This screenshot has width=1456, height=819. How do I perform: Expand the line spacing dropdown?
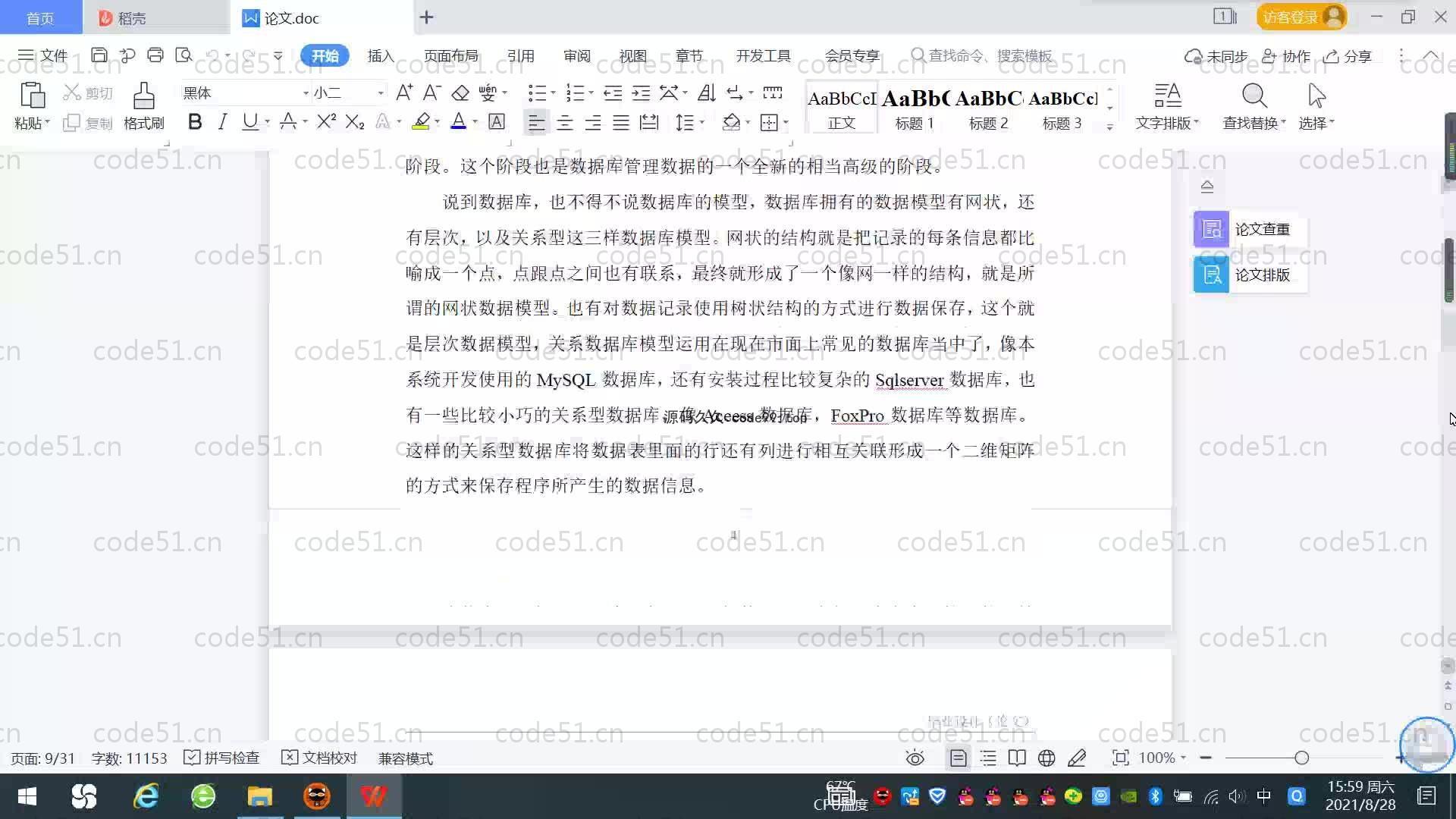pyautogui.click(x=702, y=123)
